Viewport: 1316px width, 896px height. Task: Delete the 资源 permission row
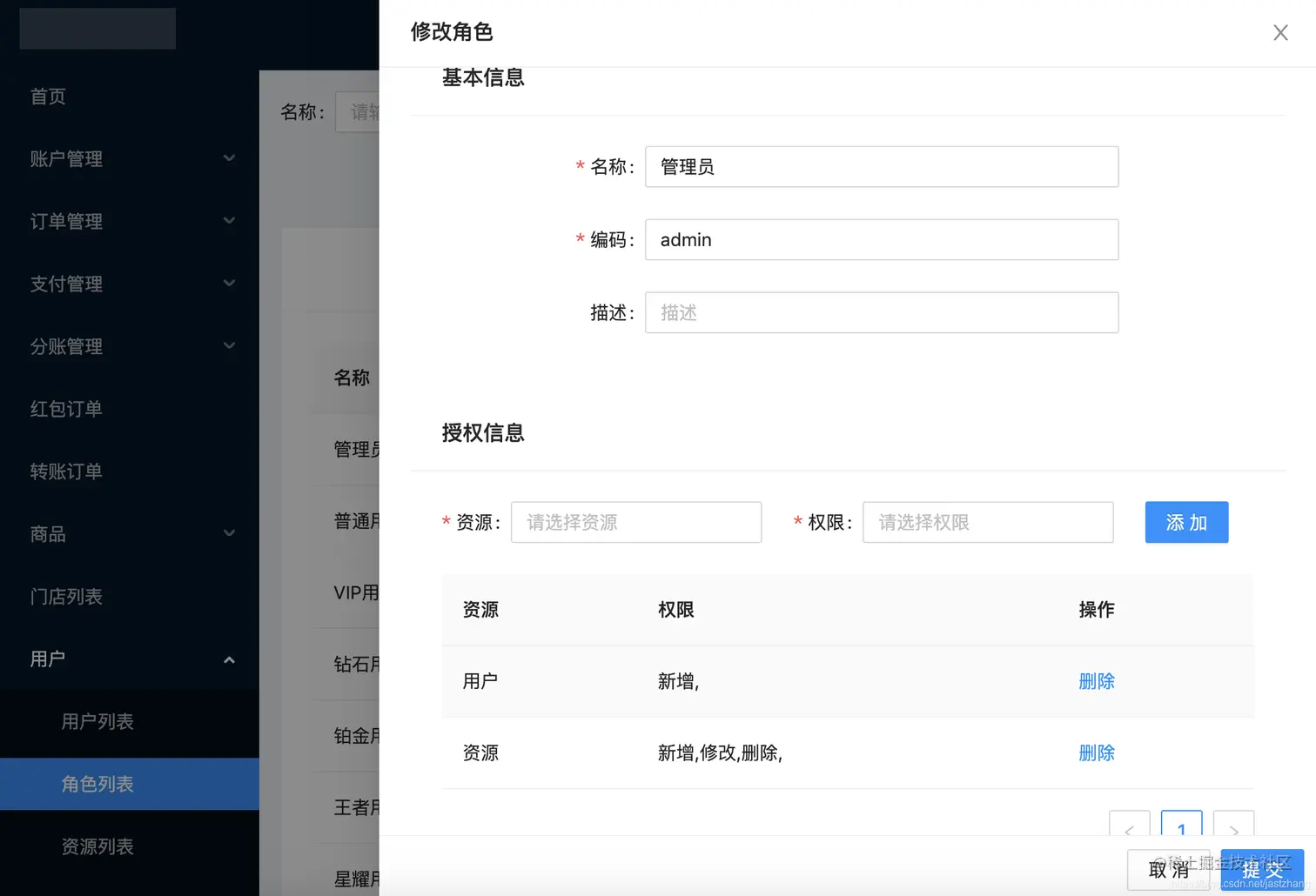(x=1097, y=752)
